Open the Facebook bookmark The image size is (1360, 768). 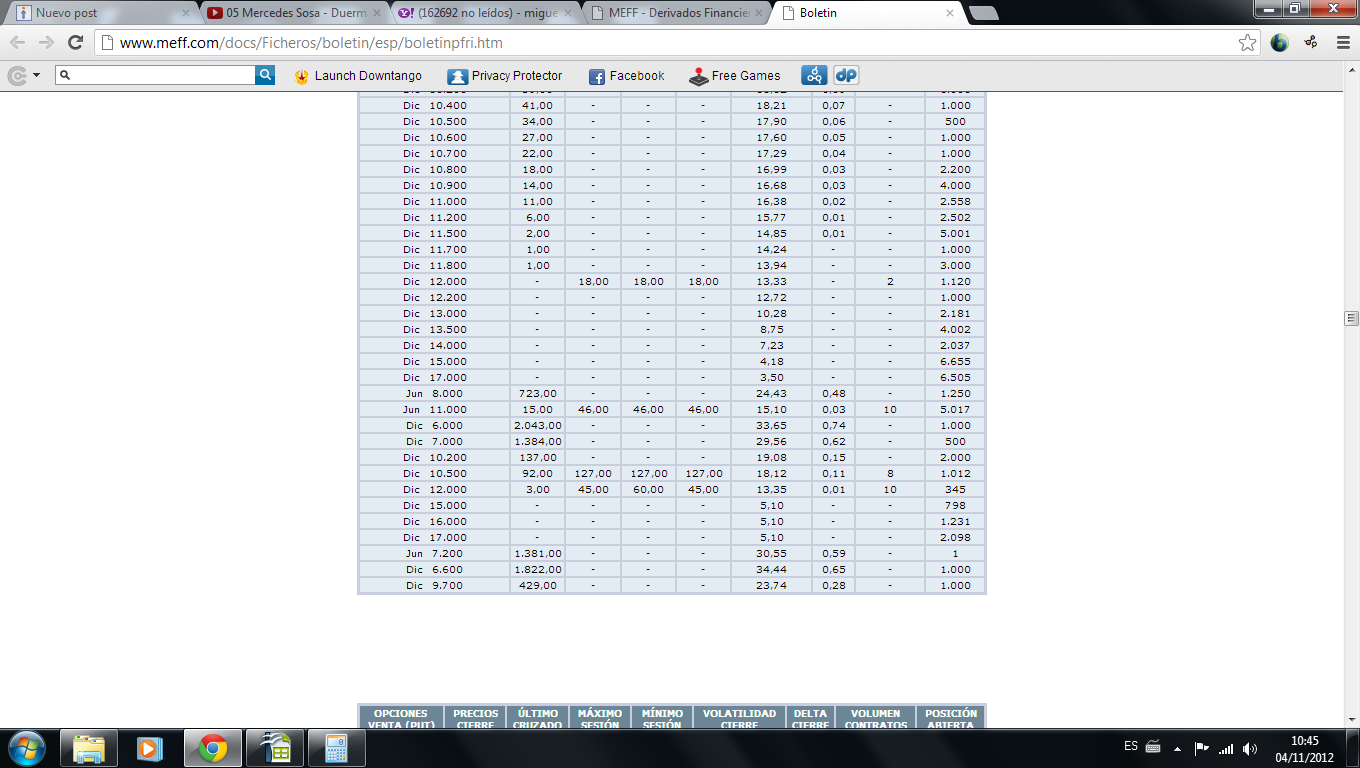pos(627,76)
